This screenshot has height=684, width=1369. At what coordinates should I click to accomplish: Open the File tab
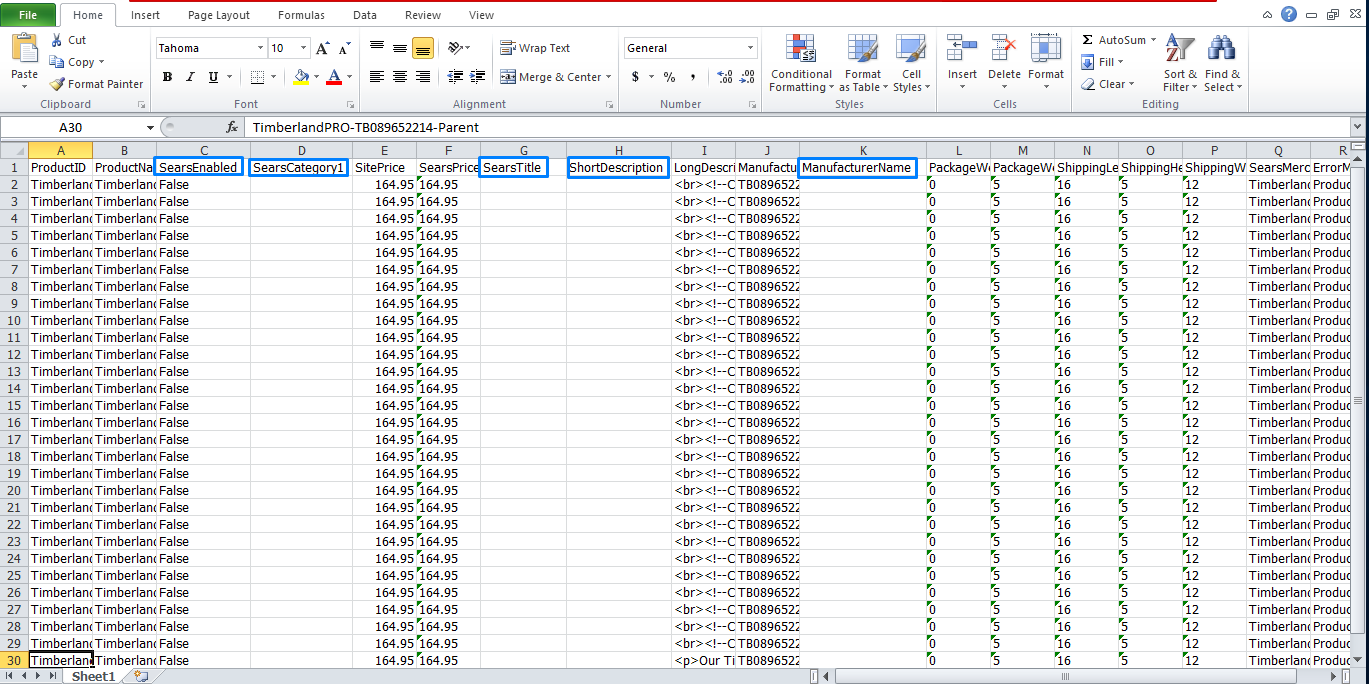[x=29, y=15]
